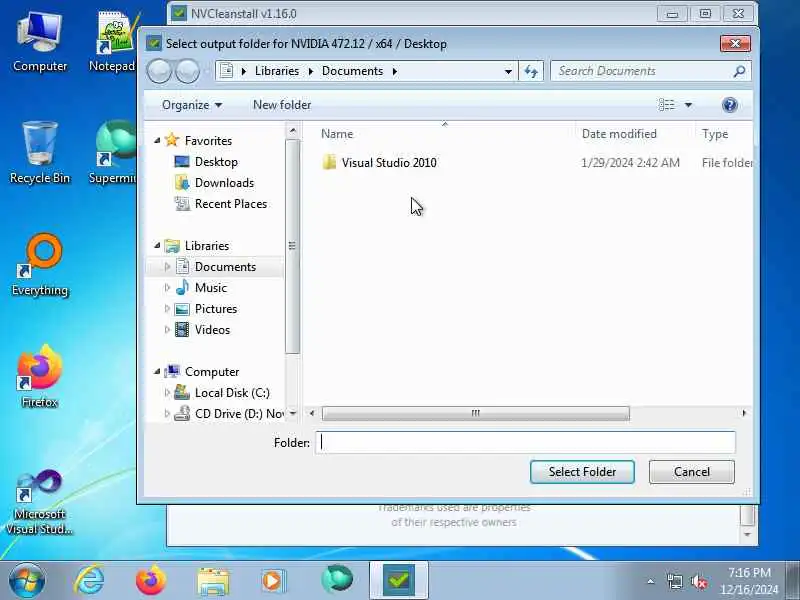Collapse the Libraries tree group

pyautogui.click(x=157, y=245)
